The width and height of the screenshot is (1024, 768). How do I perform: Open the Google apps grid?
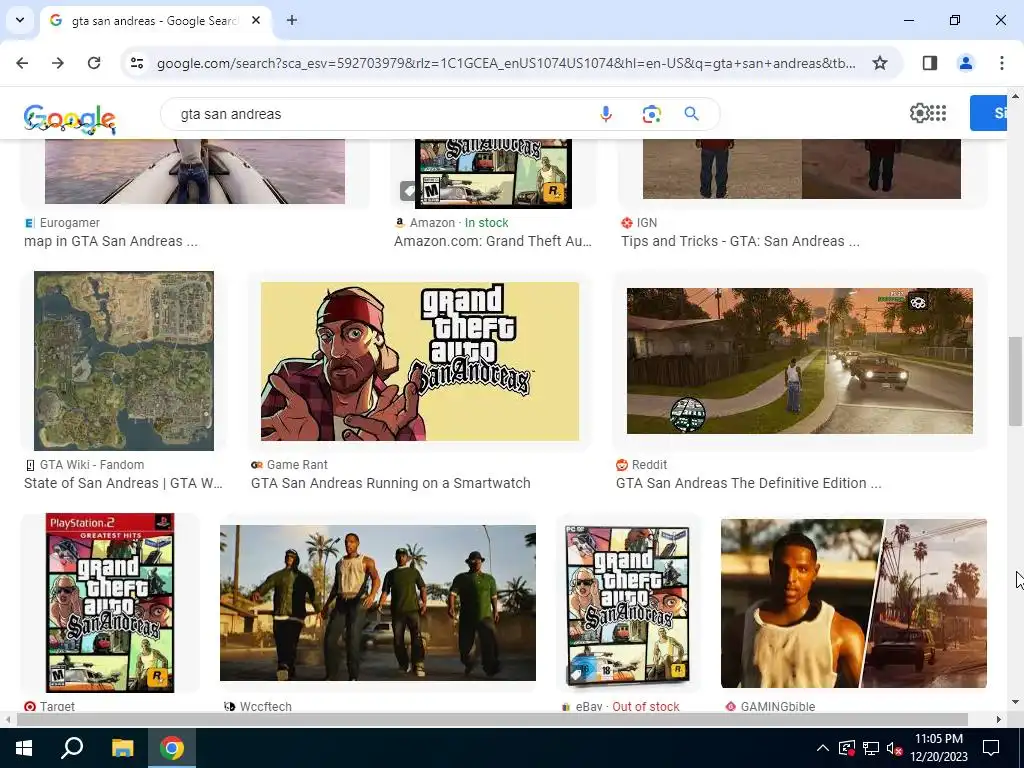938,113
